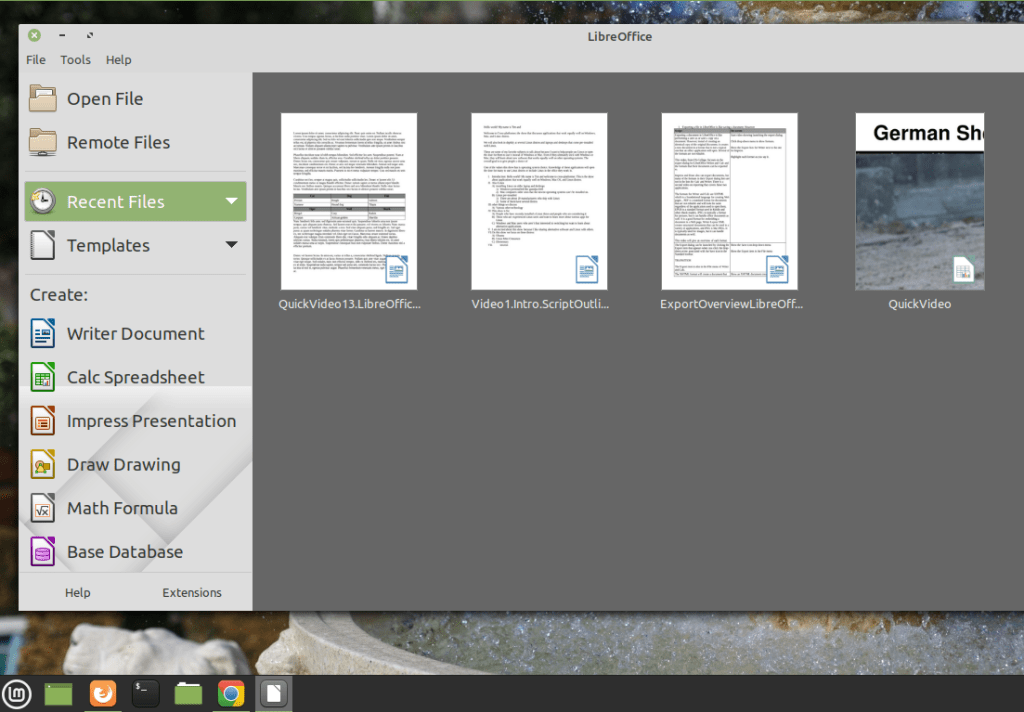Click the Base Database icon
This screenshot has width=1024, height=712.
pos(43,552)
